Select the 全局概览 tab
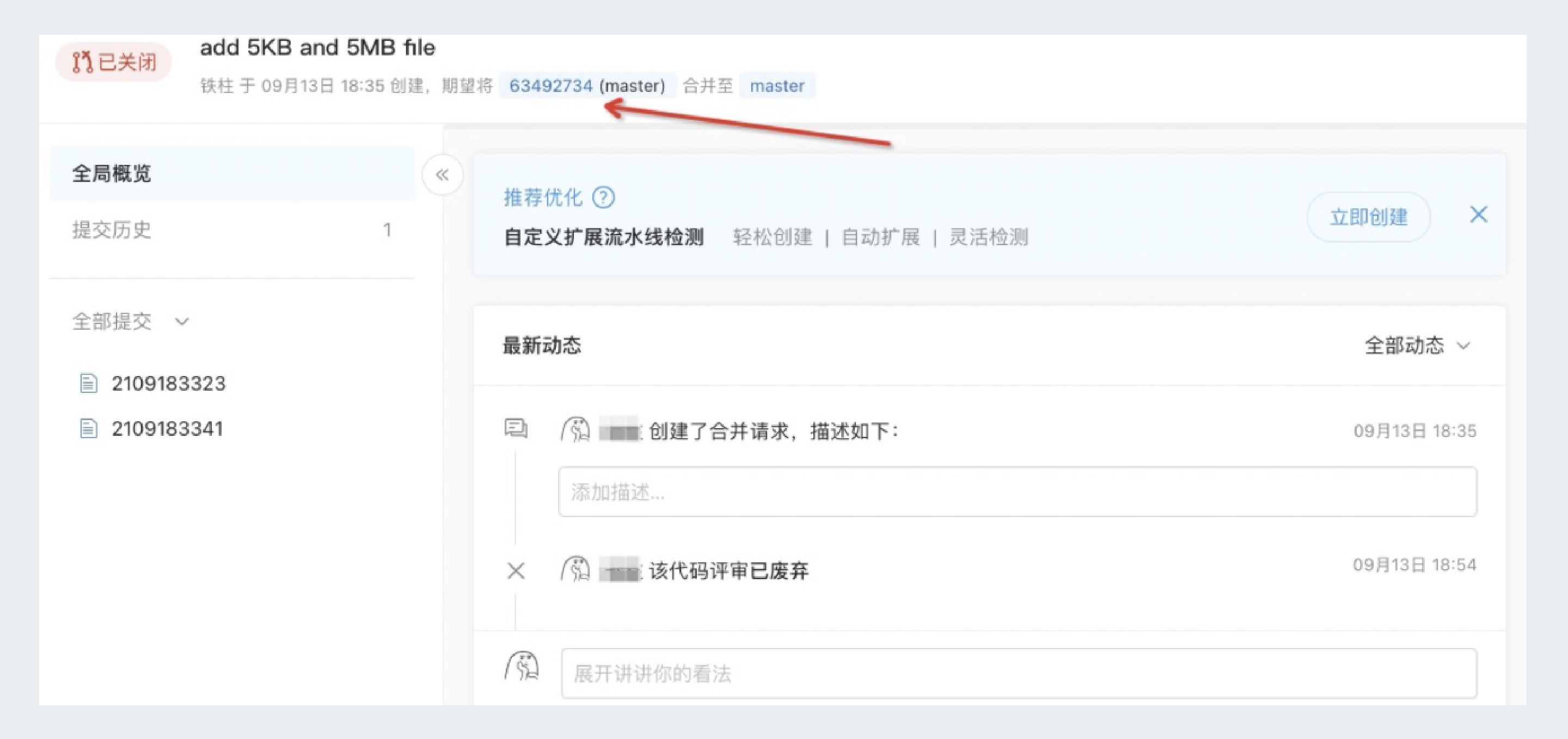This screenshot has height=739, width=1568. point(232,174)
